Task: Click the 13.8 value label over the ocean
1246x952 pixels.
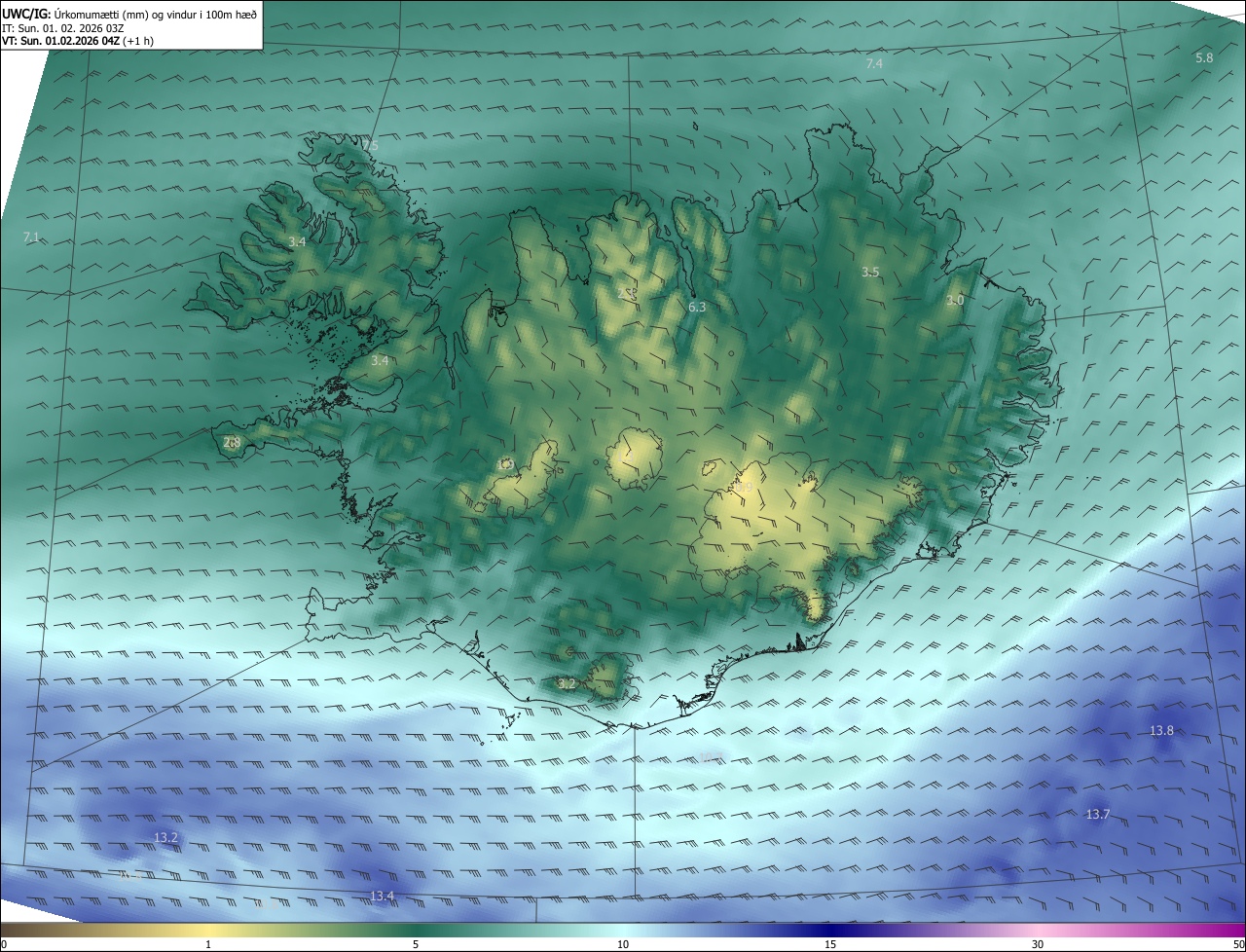Action: pyautogui.click(x=1161, y=730)
